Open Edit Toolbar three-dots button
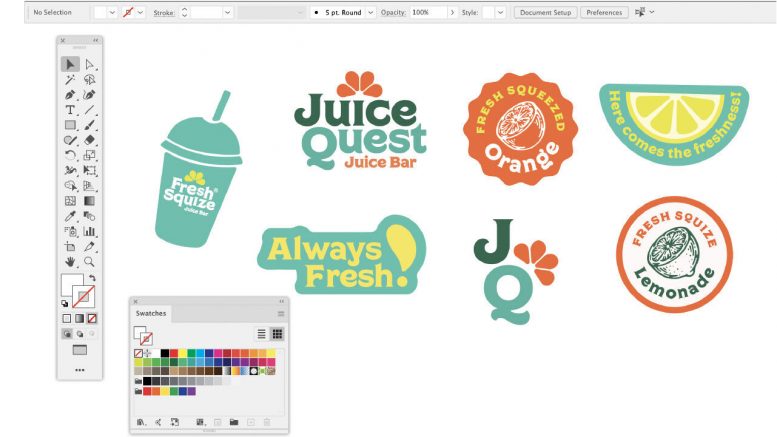 tap(79, 370)
